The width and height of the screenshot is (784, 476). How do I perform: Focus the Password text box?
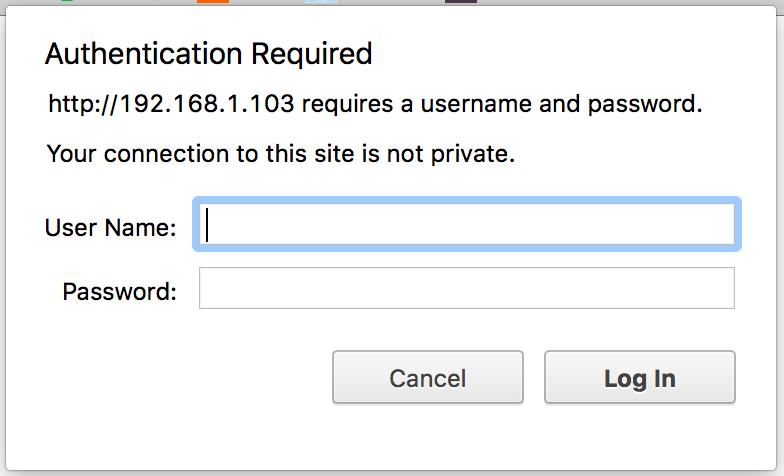click(467, 289)
